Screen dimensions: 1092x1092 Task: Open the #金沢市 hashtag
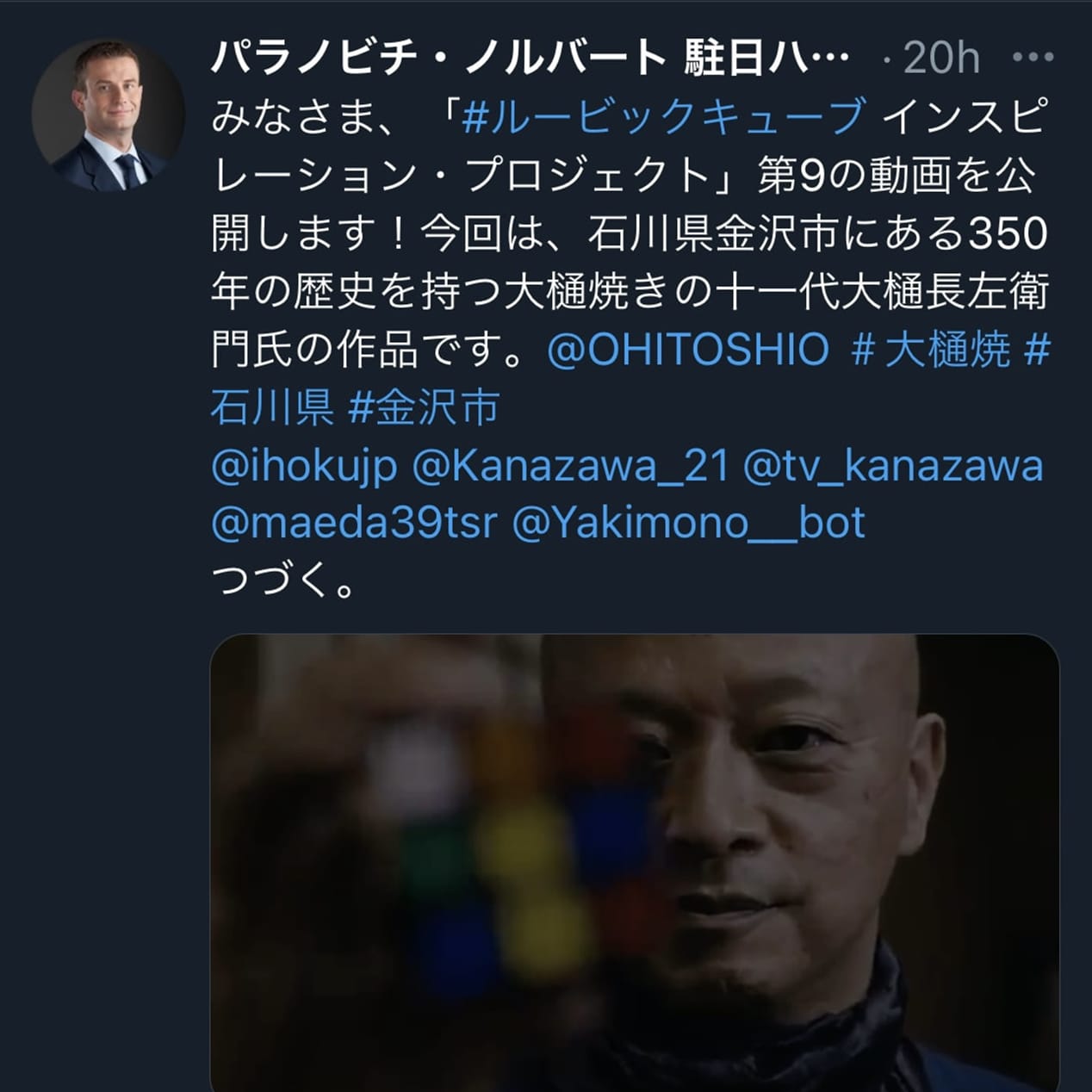pos(425,408)
